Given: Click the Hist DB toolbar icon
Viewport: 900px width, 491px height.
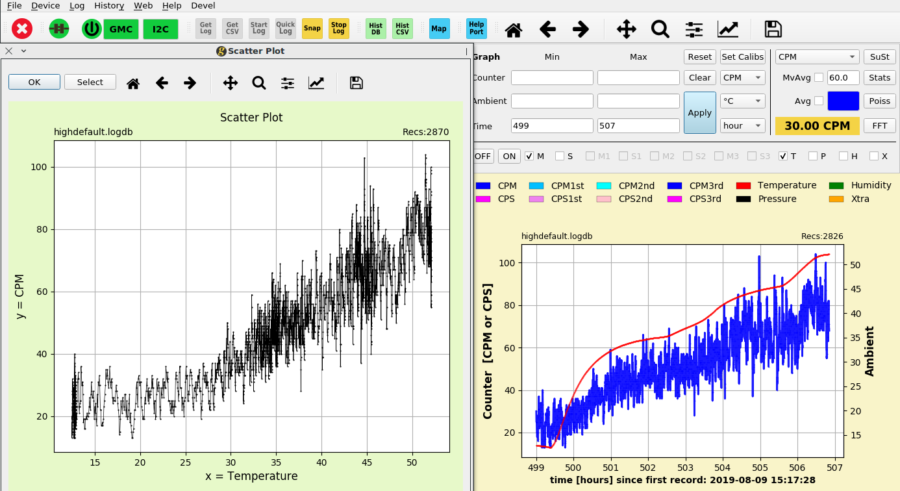Looking at the screenshot, I should point(375,28).
